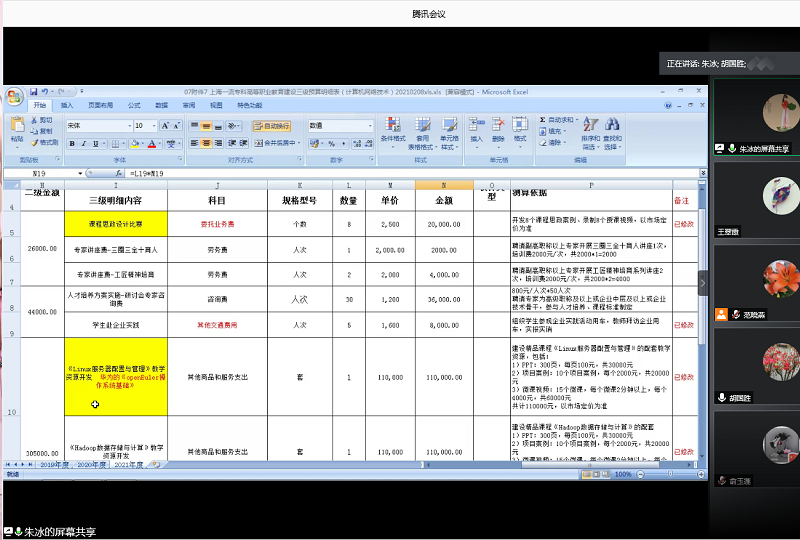Image resolution: width=800 pixels, height=540 pixels.
Task: Click the Conditional Formatting icon
Action: pos(391,127)
